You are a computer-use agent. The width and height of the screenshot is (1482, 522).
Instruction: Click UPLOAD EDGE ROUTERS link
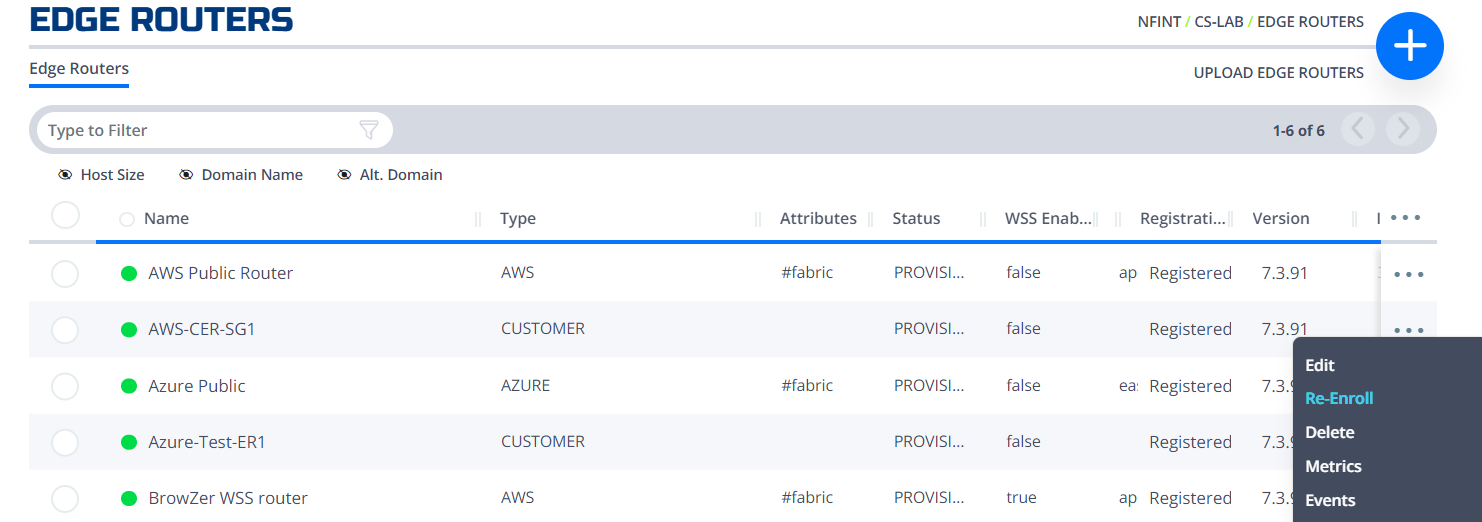click(1279, 72)
